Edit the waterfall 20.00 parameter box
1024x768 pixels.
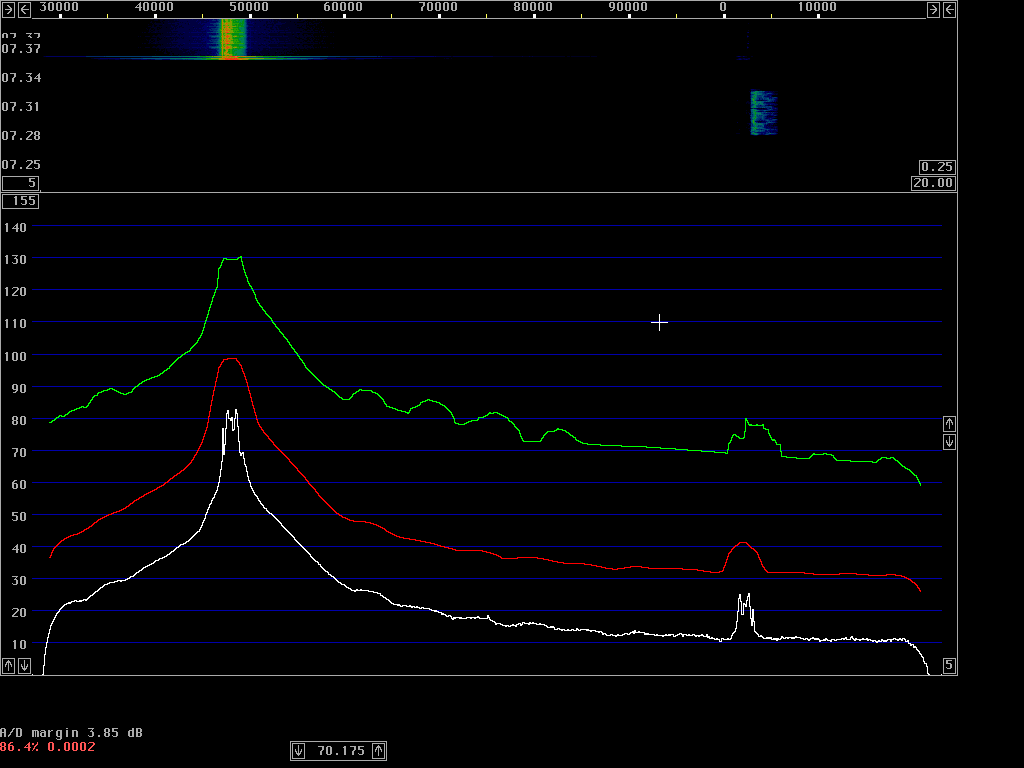[933, 183]
